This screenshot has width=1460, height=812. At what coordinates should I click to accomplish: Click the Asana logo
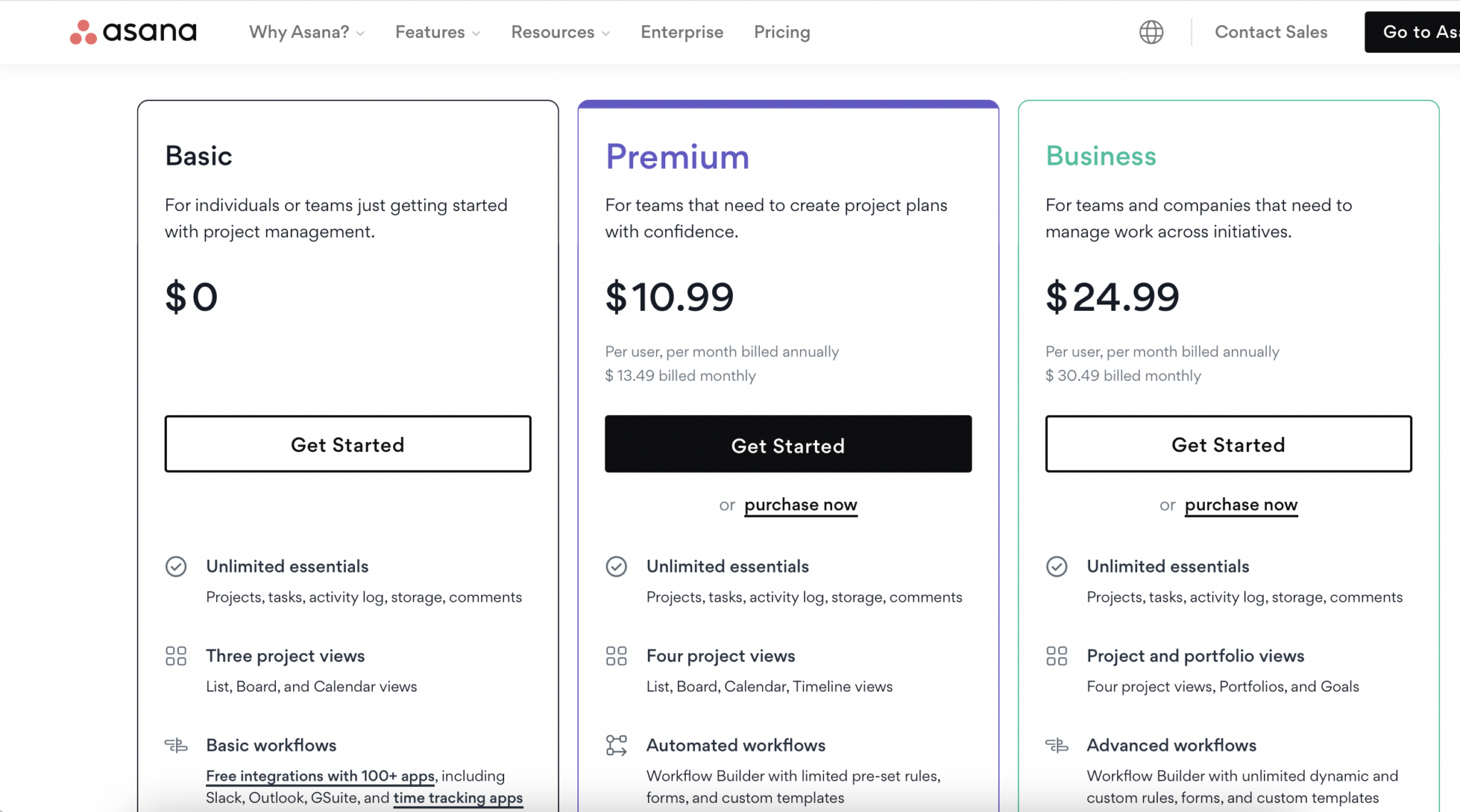(x=133, y=32)
